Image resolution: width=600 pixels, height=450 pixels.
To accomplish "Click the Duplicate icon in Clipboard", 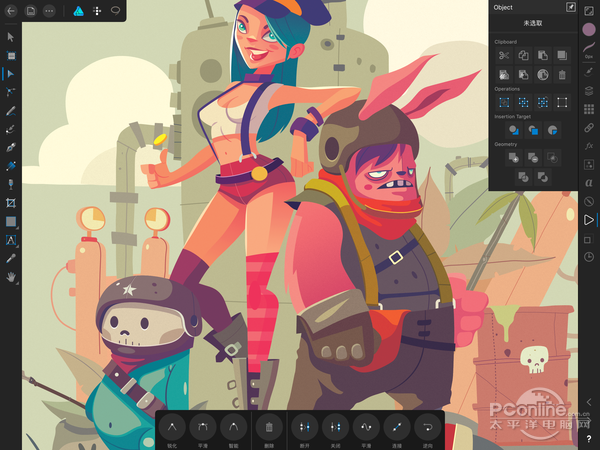I will pyautogui.click(x=562, y=55).
